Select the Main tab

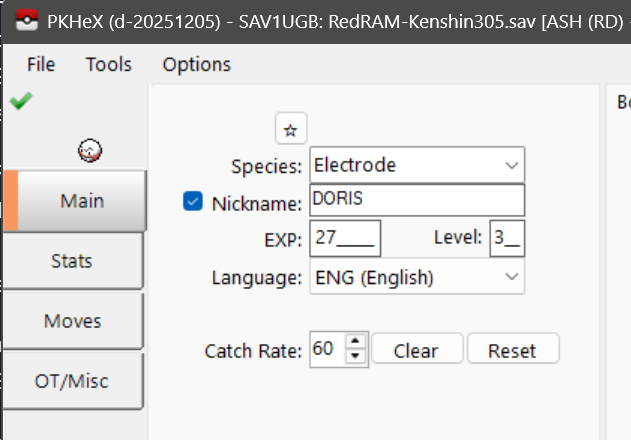click(80, 200)
